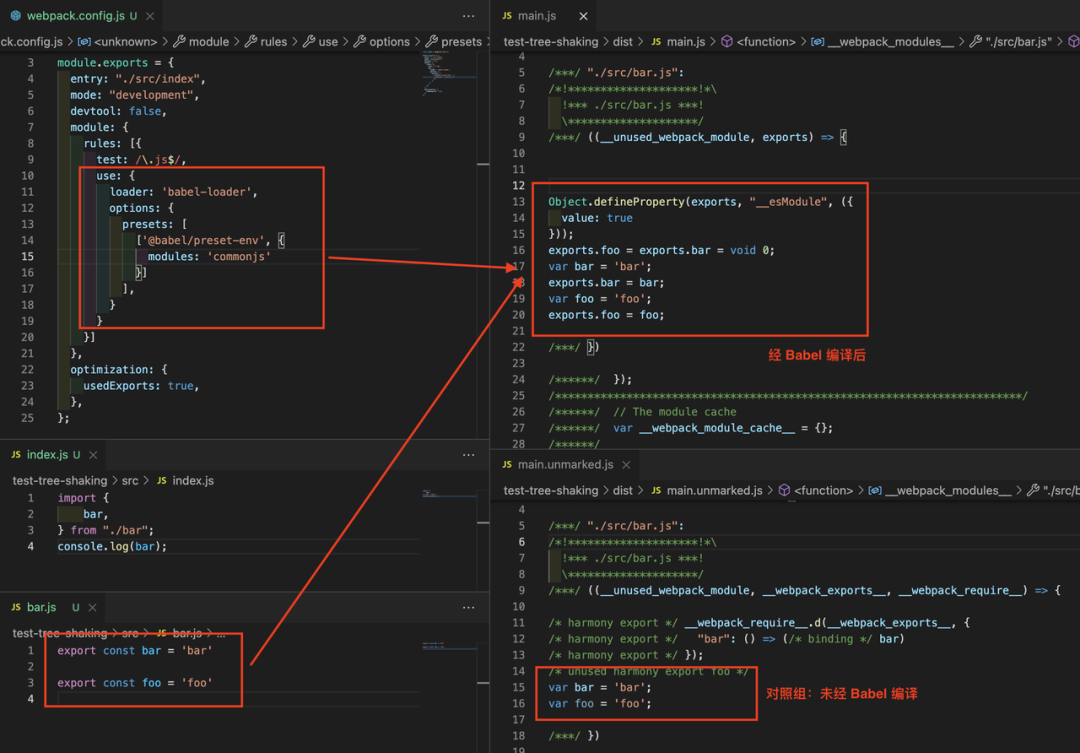The height and width of the screenshot is (753, 1080).
Task: Click 'exports.foo = exports.bar = void 0;' line
Action: (x=661, y=250)
